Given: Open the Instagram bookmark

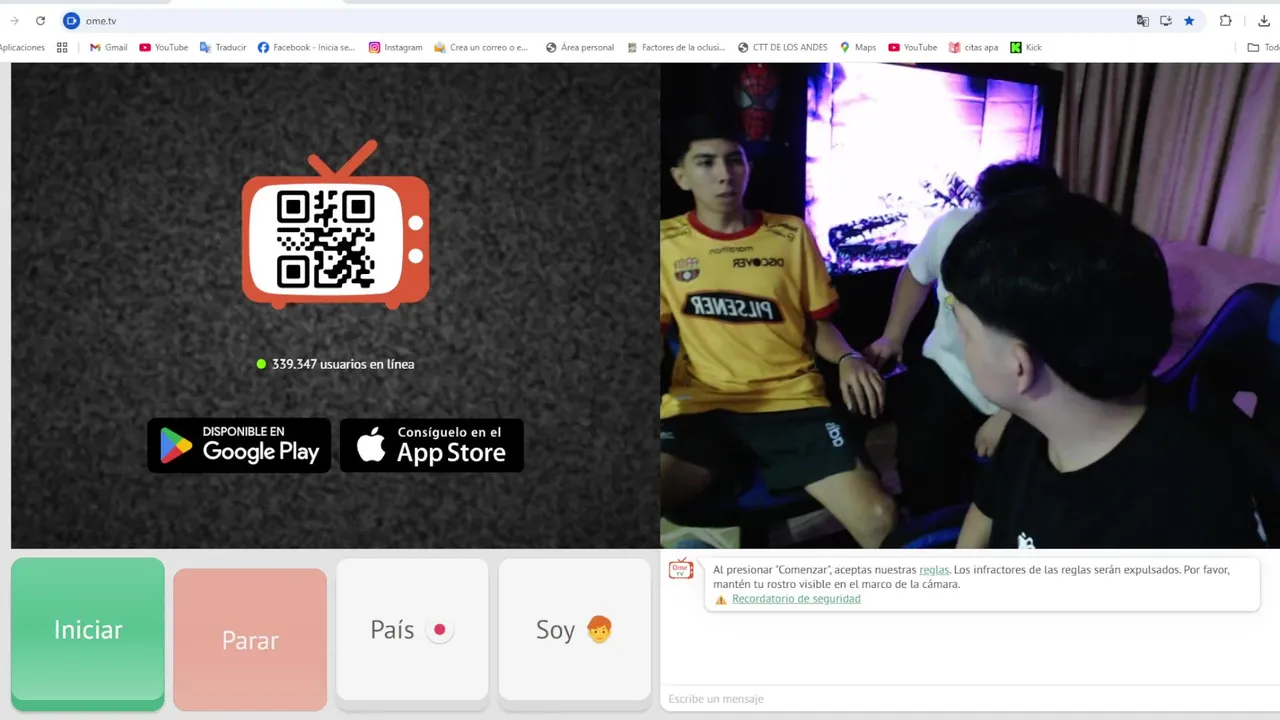Looking at the screenshot, I should click(x=395, y=47).
